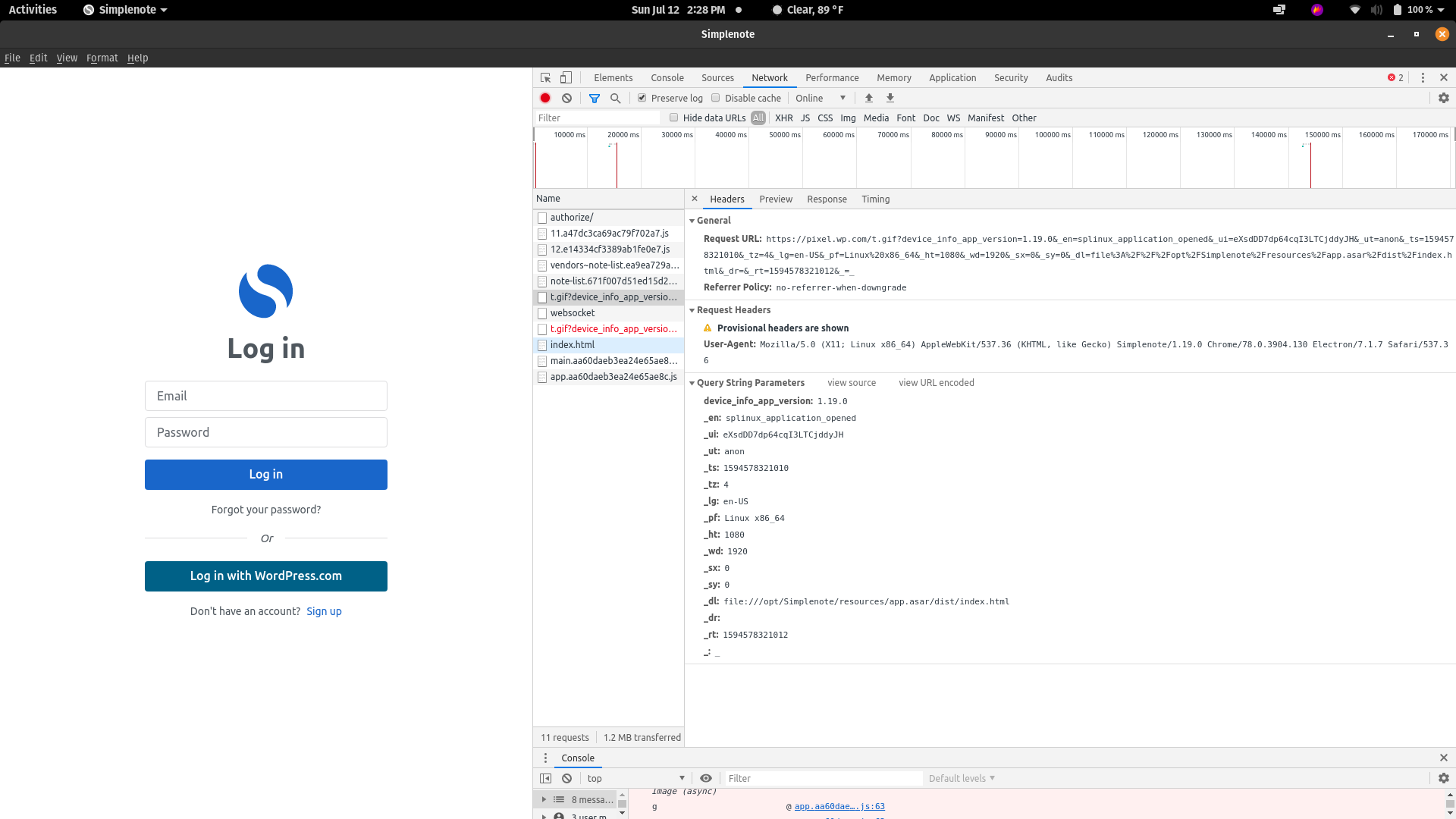Clear the console with the ban icon
Viewport: 1456px width, 819px height.
[x=566, y=778]
